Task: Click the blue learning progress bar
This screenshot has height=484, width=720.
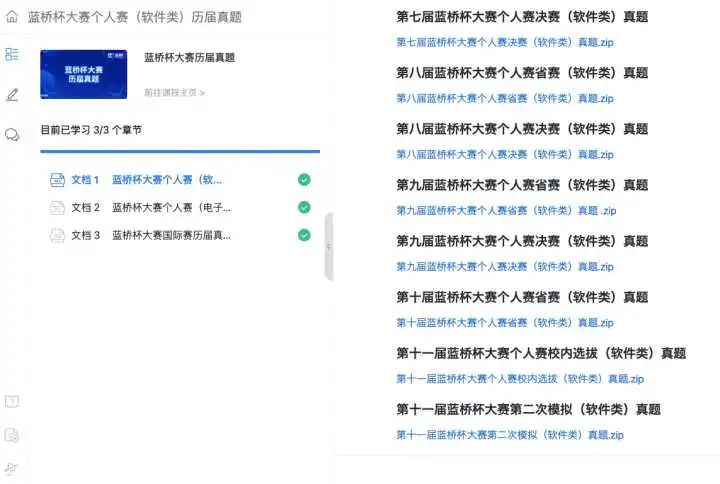Action: [180, 151]
